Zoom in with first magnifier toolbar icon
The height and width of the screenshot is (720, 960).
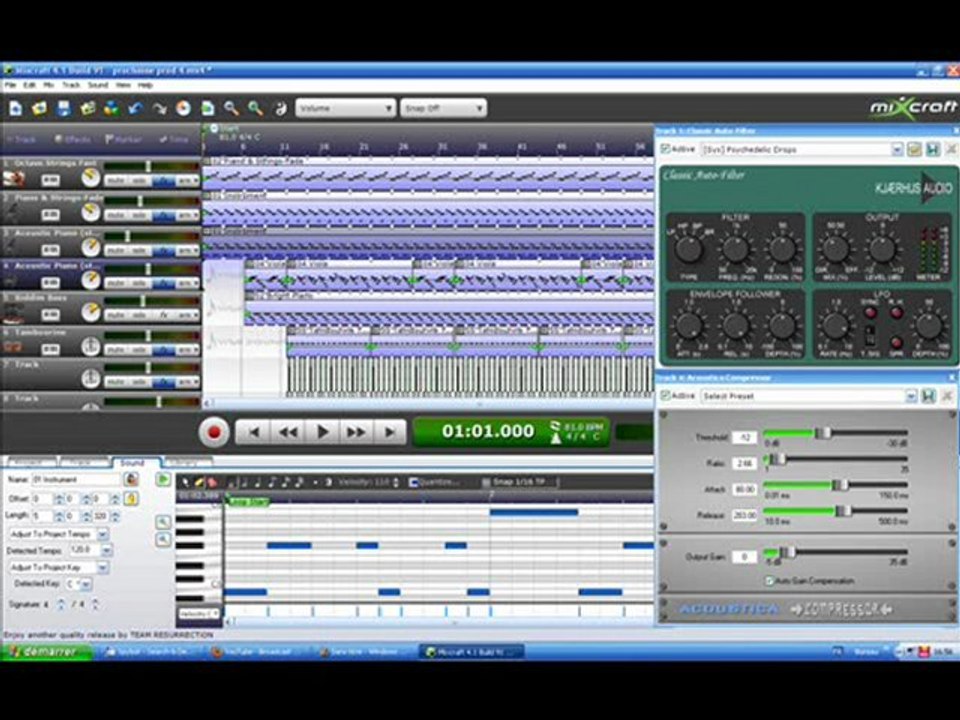(x=231, y=109)
